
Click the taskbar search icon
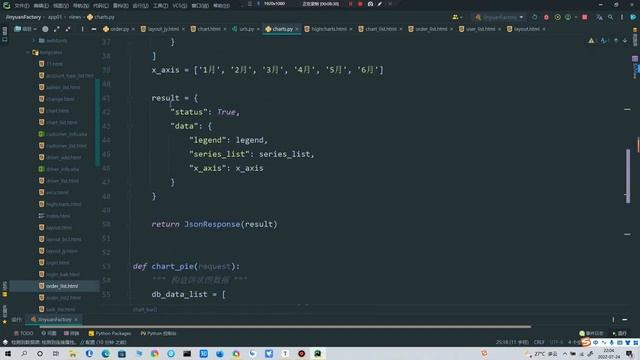pyautogui.click(x=24, y=353)
